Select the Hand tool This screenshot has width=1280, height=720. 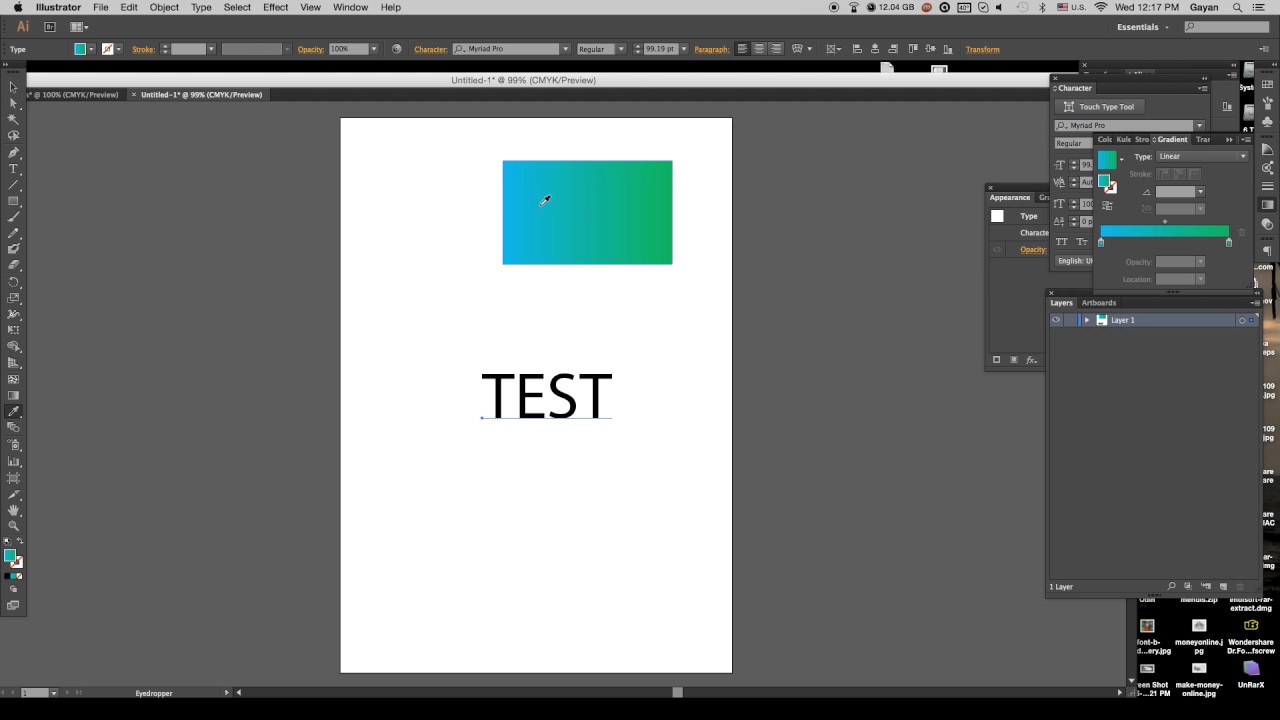pyautogui.click(x=13, y=510)
